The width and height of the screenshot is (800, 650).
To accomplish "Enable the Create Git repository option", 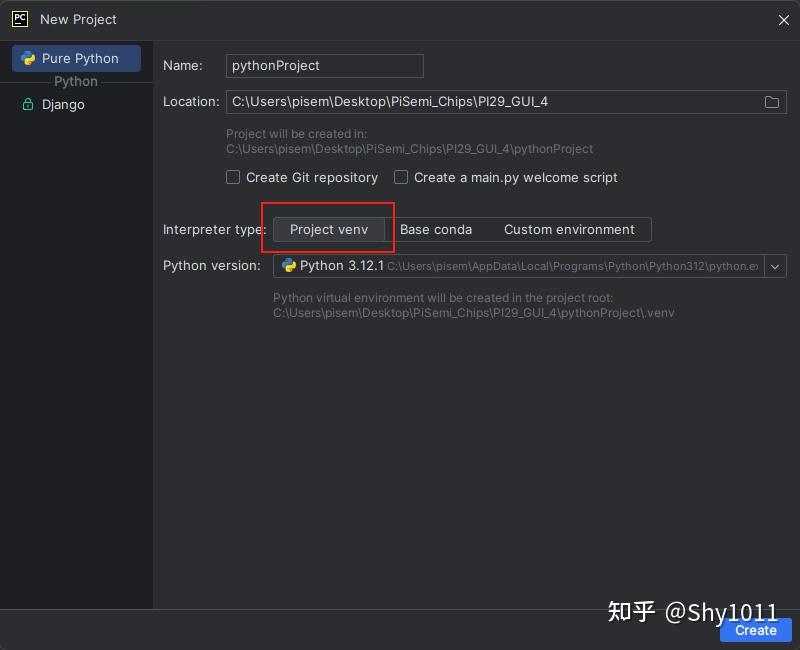I will (x=232, y=177).
